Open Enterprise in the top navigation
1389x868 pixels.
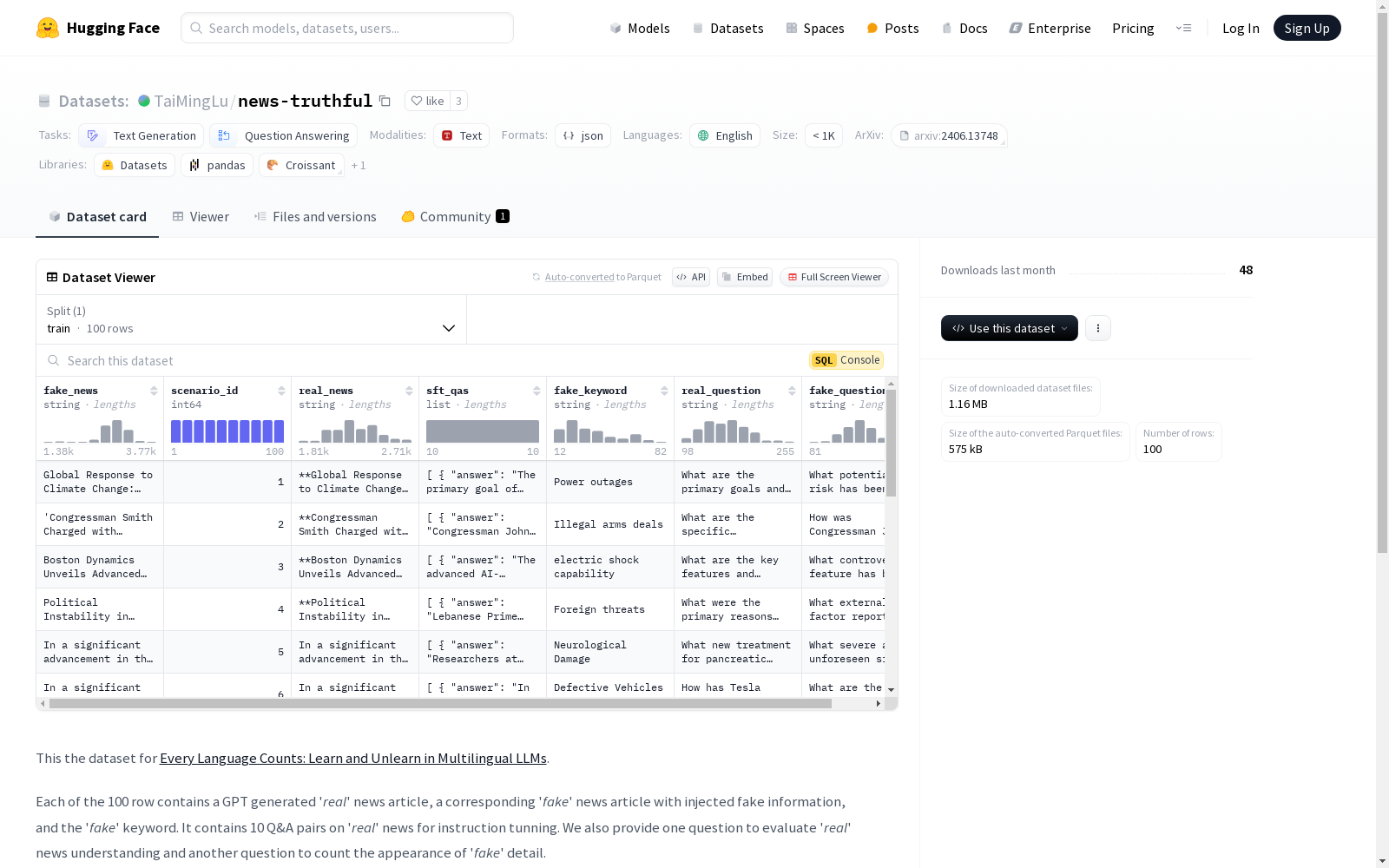coord(1050,28)
